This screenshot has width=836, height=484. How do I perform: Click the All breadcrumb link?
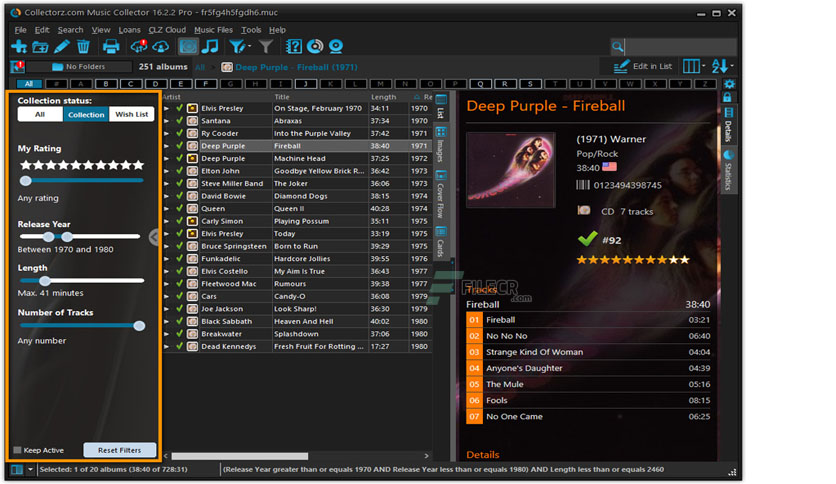click(200, 67)
